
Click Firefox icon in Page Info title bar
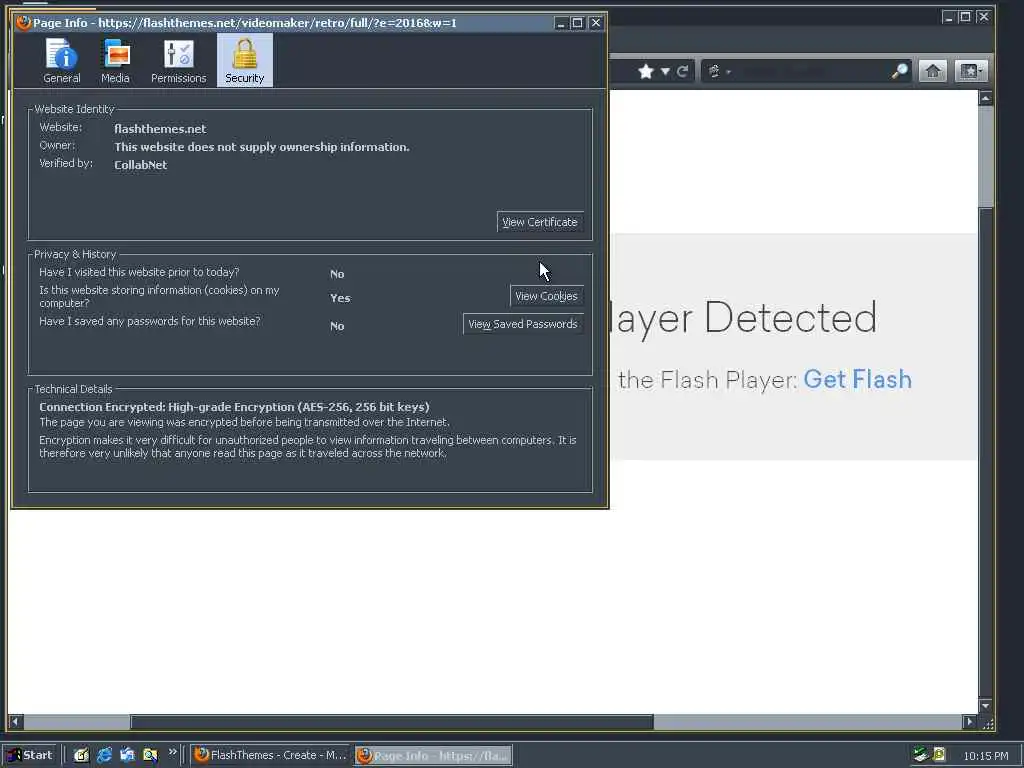[x=24, y=23]
